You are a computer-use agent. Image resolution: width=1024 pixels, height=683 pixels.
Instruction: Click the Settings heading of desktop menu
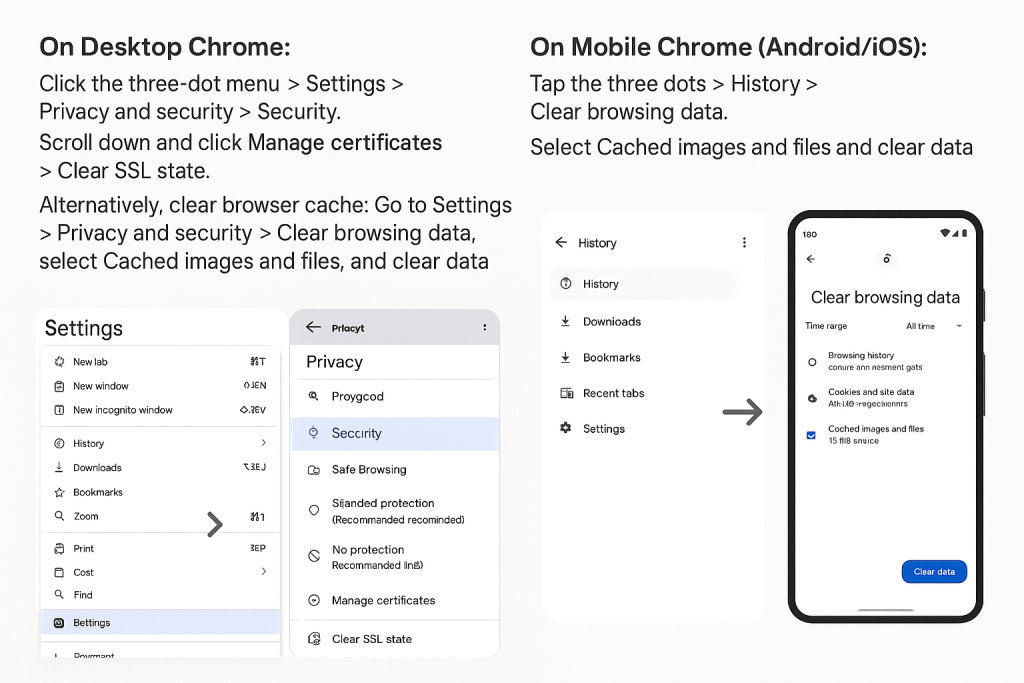tap(84, 328)
